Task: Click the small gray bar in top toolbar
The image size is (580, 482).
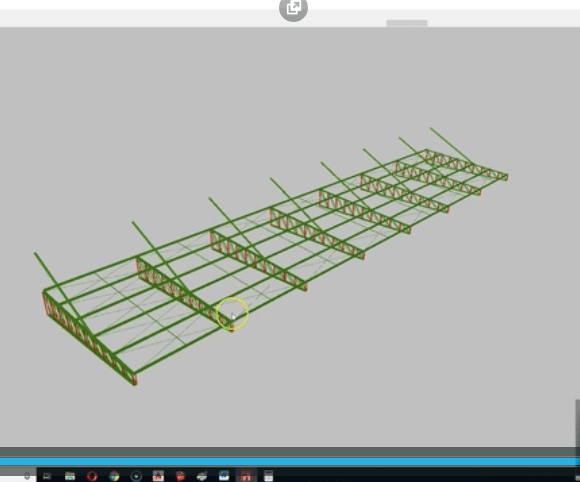Action: click(407, 23)
